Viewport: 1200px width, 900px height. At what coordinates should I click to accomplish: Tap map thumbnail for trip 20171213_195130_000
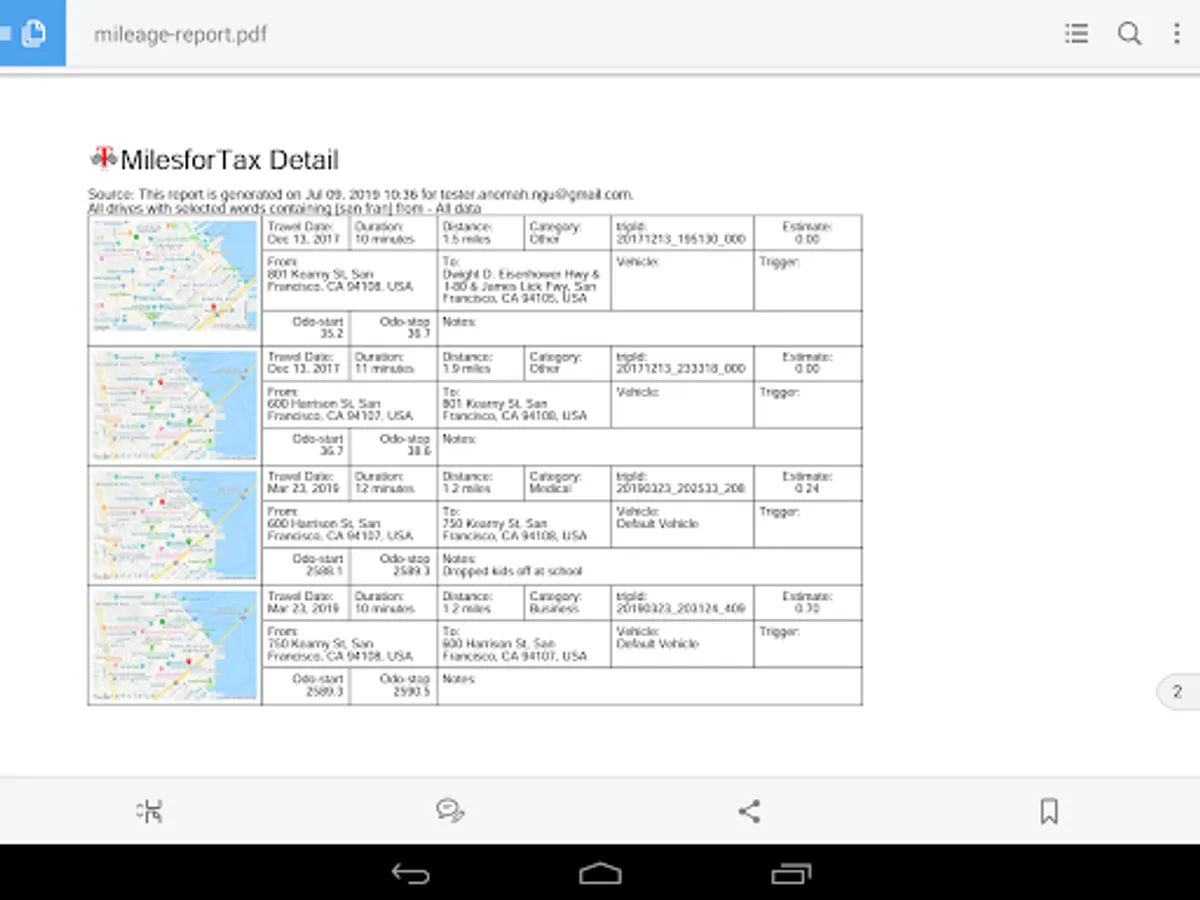click(x=175, y=276)
